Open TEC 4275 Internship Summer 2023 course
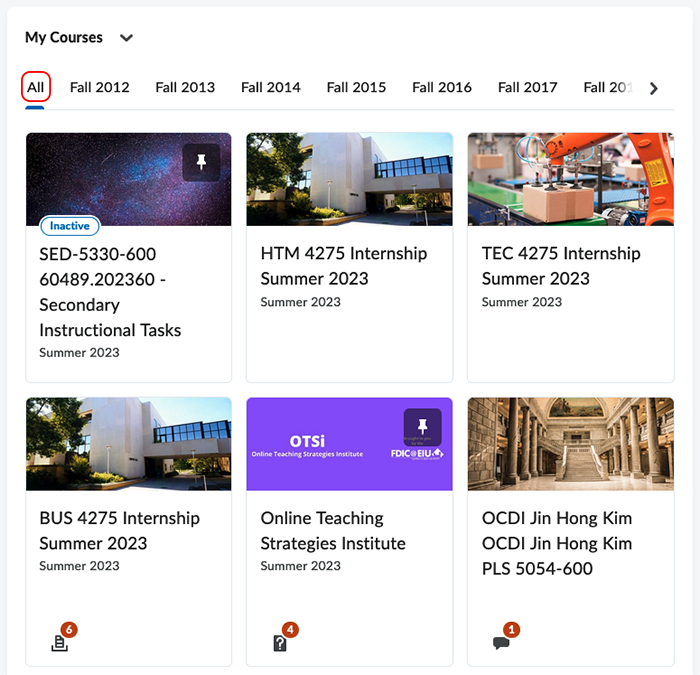Image resolution: width=700 pixels, height=675 pixels. pos(561,266)
